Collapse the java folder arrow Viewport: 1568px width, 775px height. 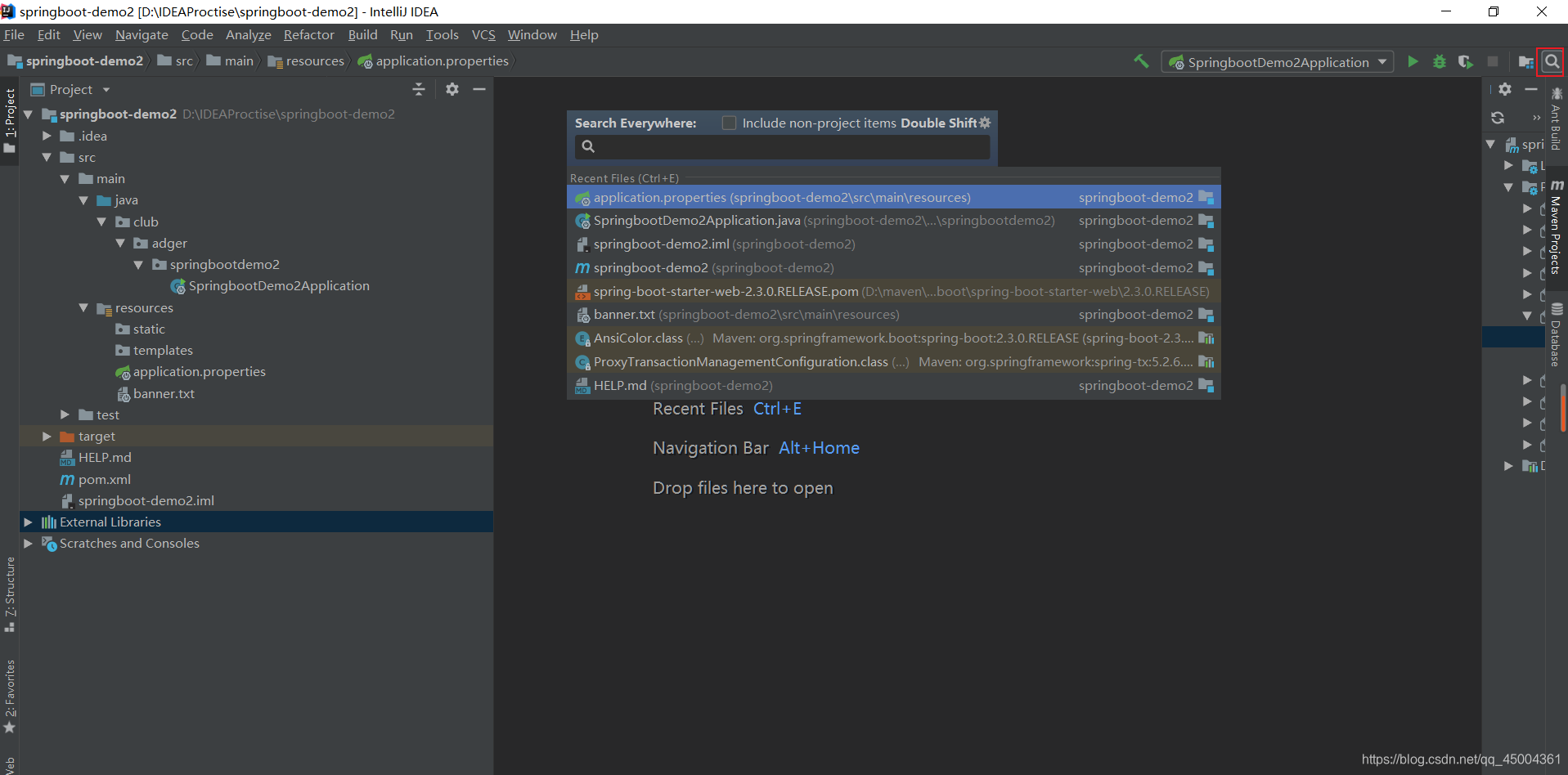(x=83, y=200)
